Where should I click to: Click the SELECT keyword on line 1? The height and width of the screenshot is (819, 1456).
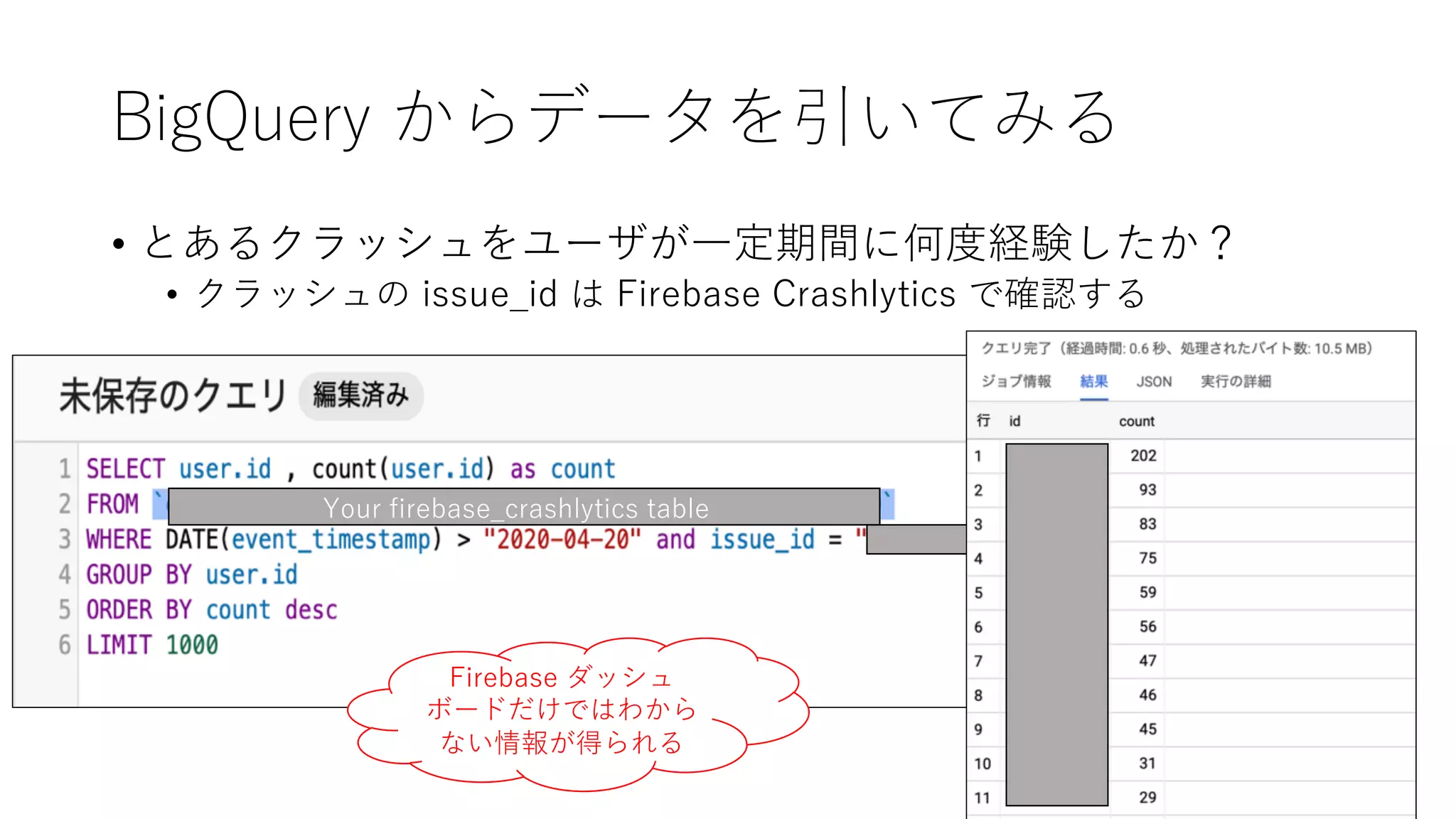click(x=125, y=469)
